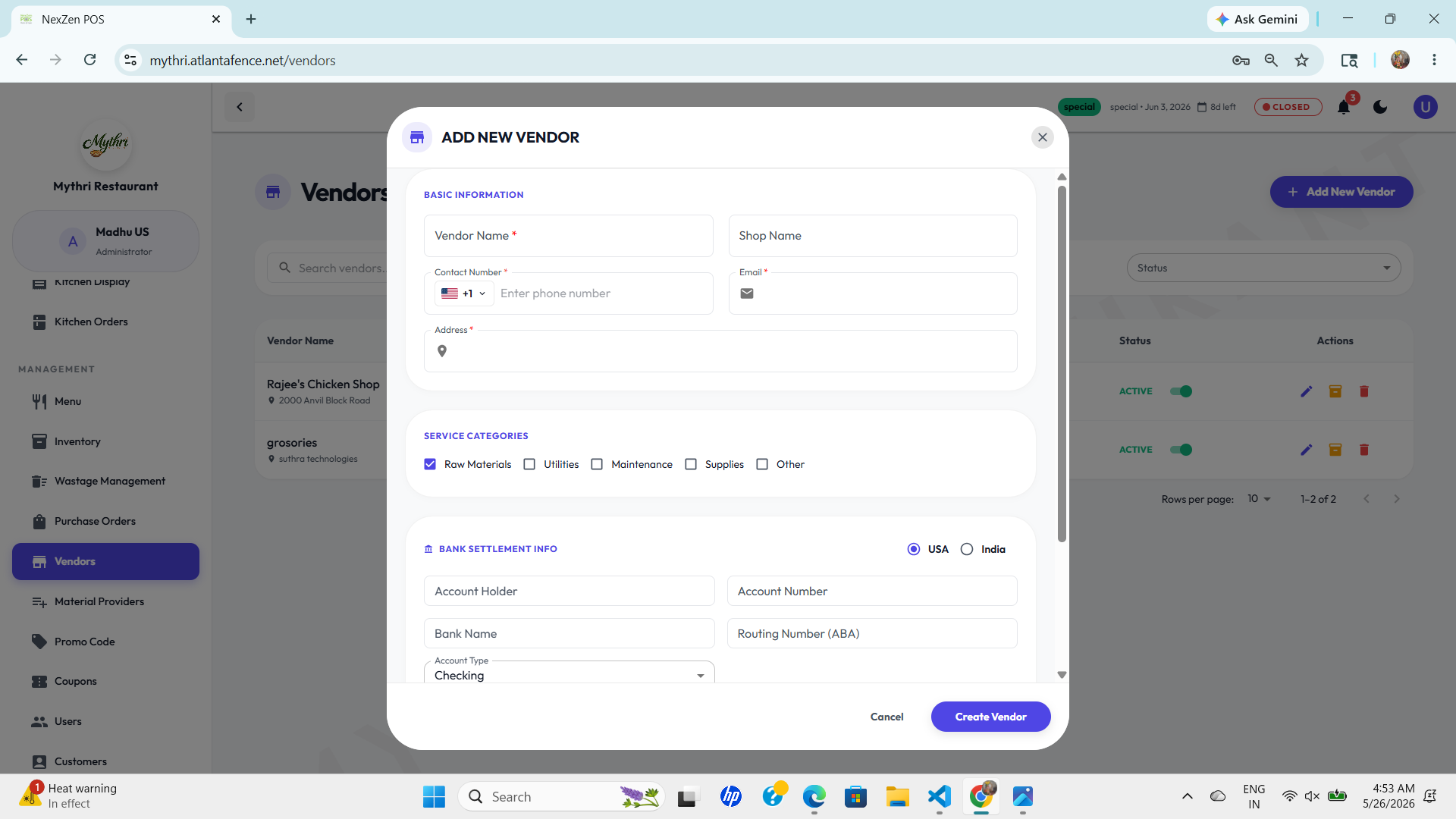
Task: Close the Add New Vendor dialog
Action: [1042, 137]
